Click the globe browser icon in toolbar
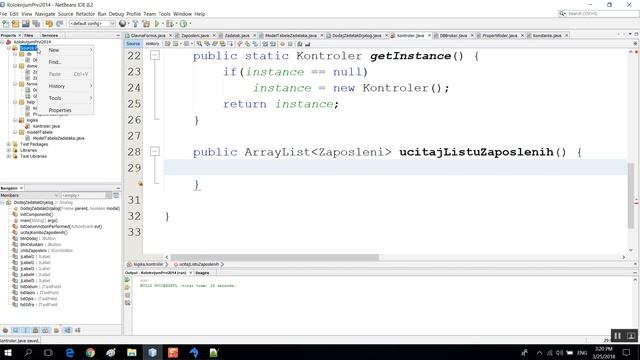The width and height of the screenshot is (640, 360). 122,24
